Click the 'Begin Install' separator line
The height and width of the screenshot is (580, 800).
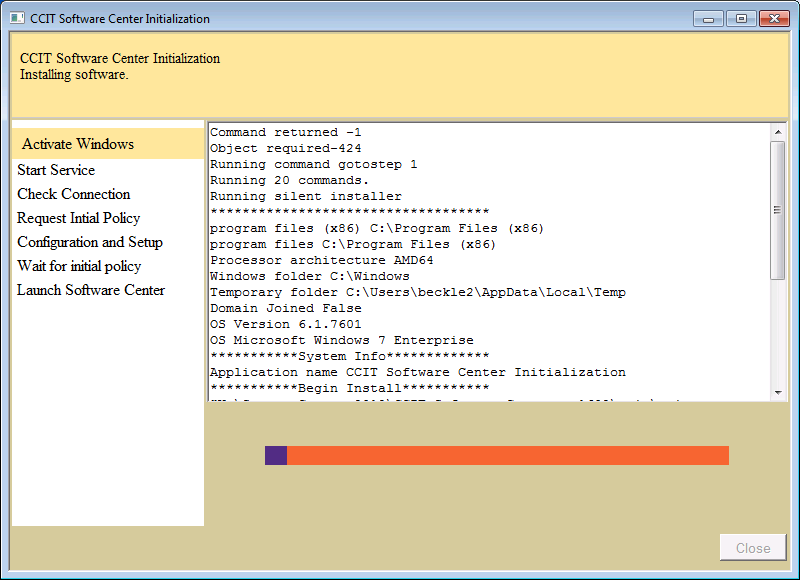tap(350, 388)
